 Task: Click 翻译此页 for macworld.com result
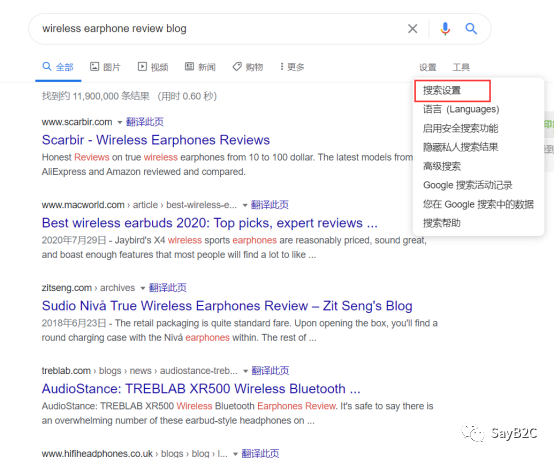pos(270,205)
